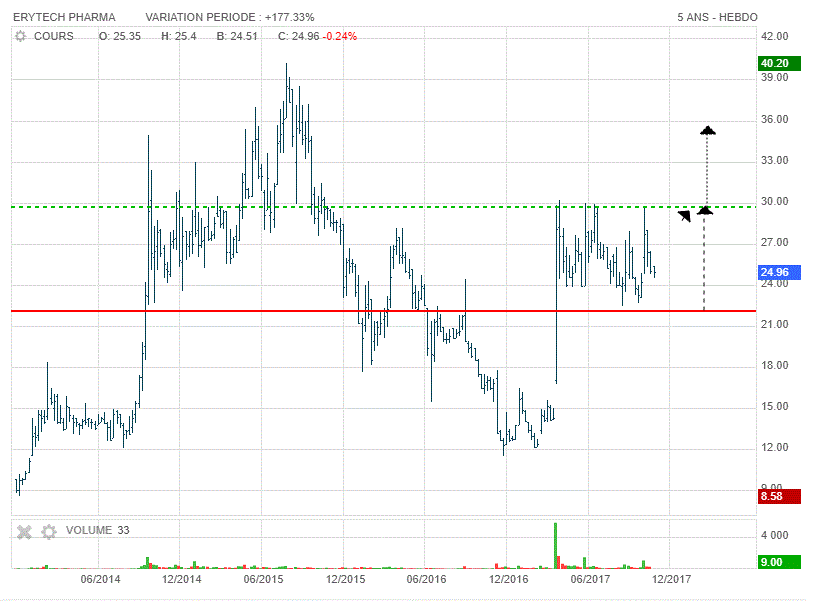Click the opening value O: 25.35

(120, 36)
